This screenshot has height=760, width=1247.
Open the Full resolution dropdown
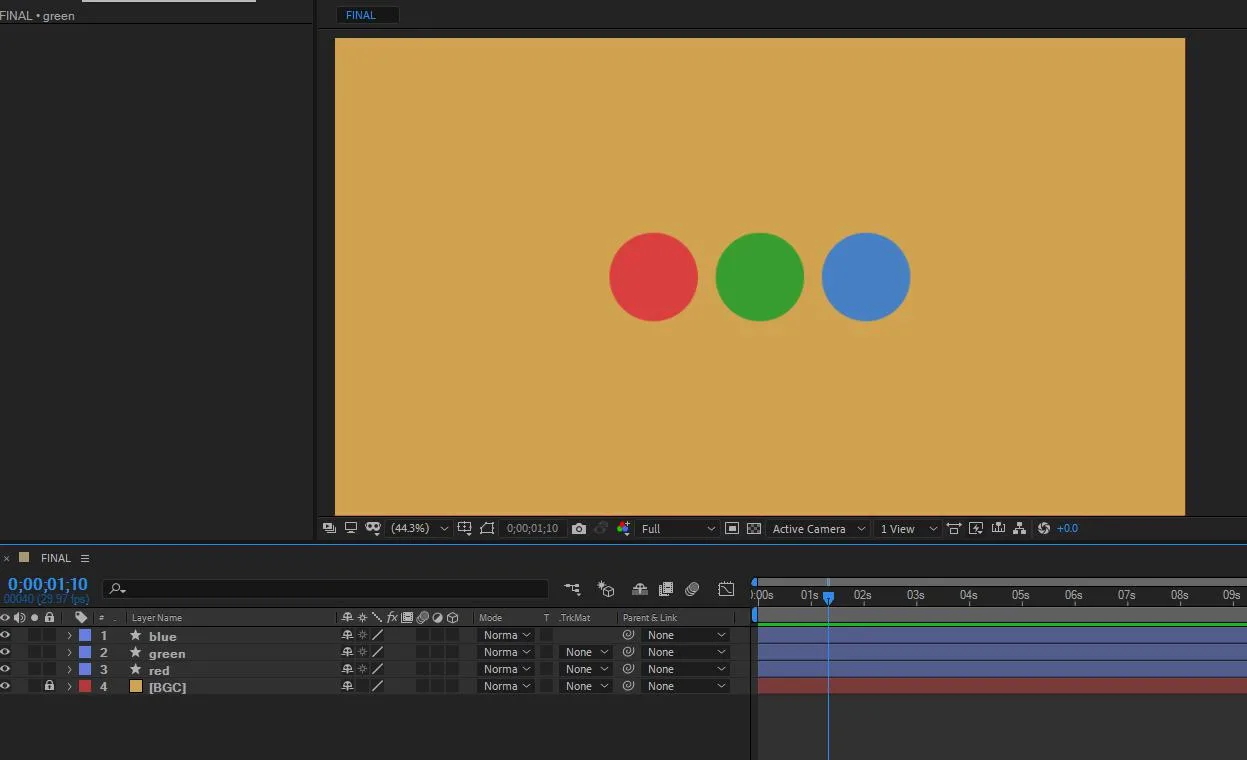pyautogui.click(x=678, y=528)
